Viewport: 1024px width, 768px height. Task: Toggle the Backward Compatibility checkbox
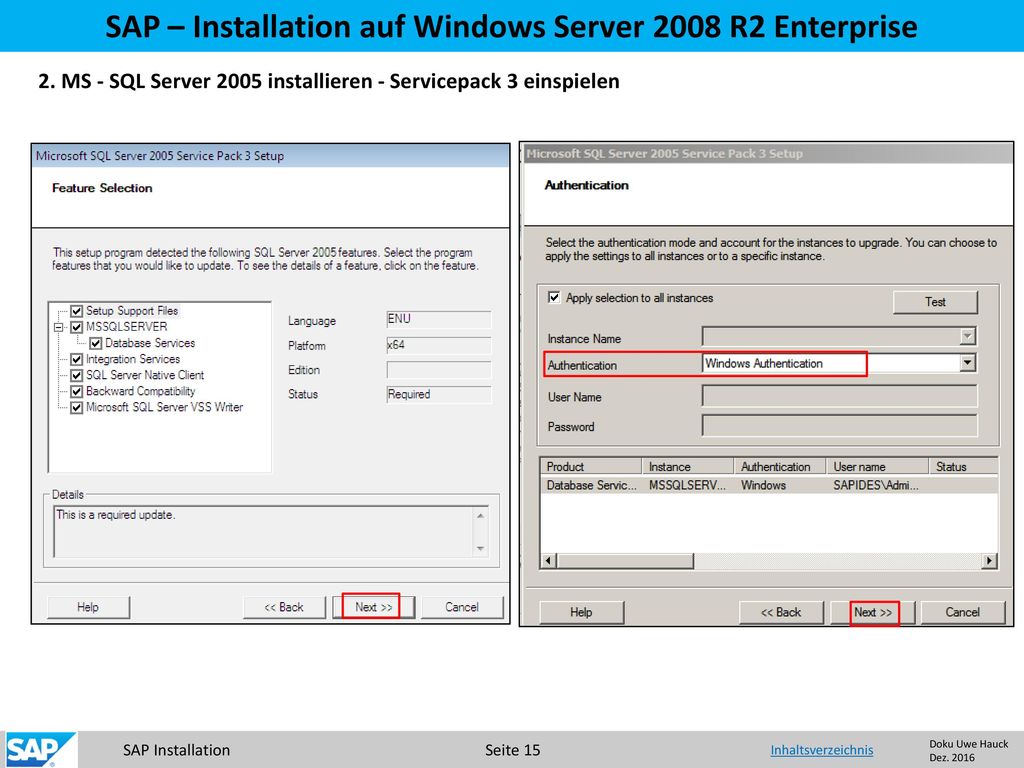76,391
